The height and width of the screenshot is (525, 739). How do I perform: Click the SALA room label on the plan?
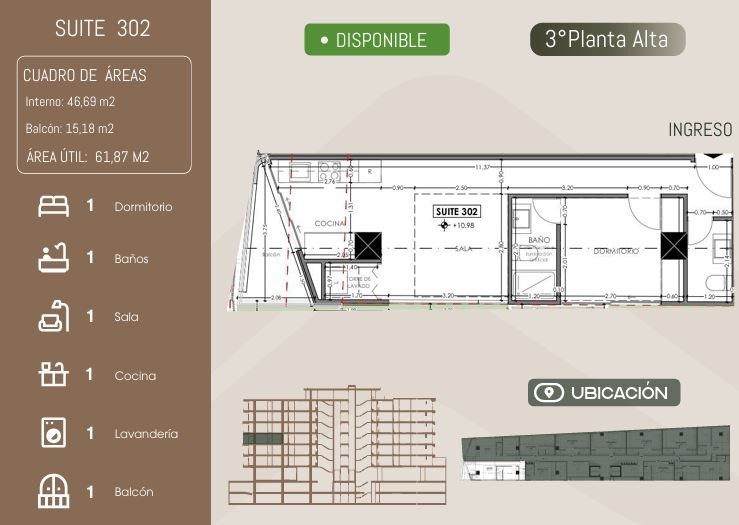pyautogui.click(x=463, y=248)
